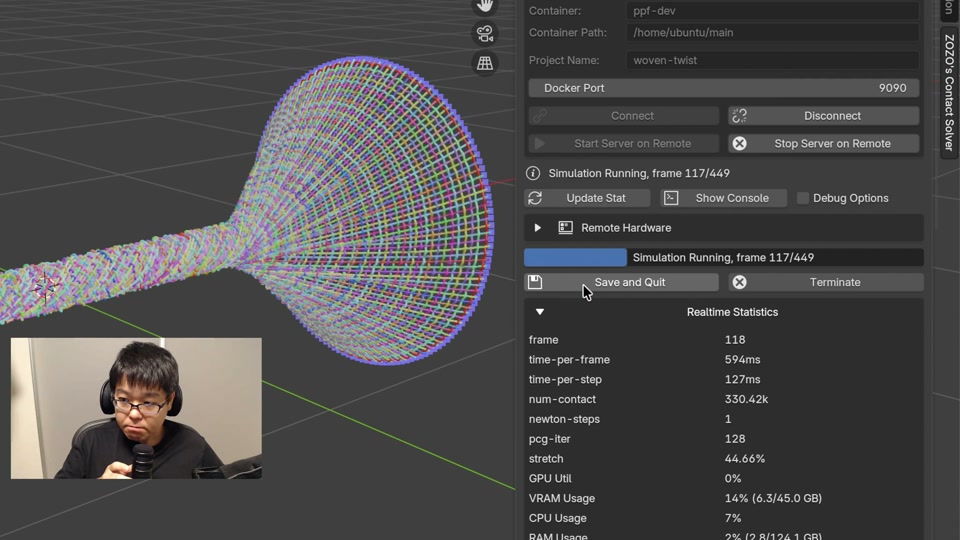Click the Container Path field

tap(772, 32)
